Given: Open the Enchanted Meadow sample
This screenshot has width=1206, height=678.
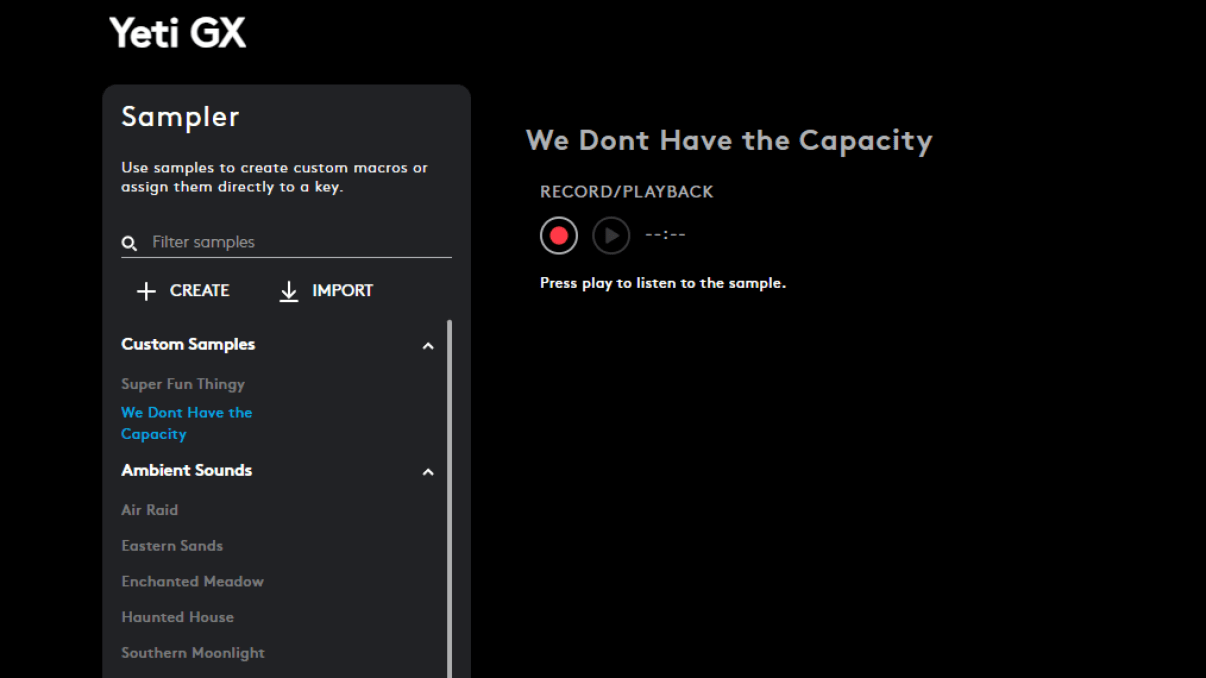Looking at the screenshot, I should click(192, 581).
